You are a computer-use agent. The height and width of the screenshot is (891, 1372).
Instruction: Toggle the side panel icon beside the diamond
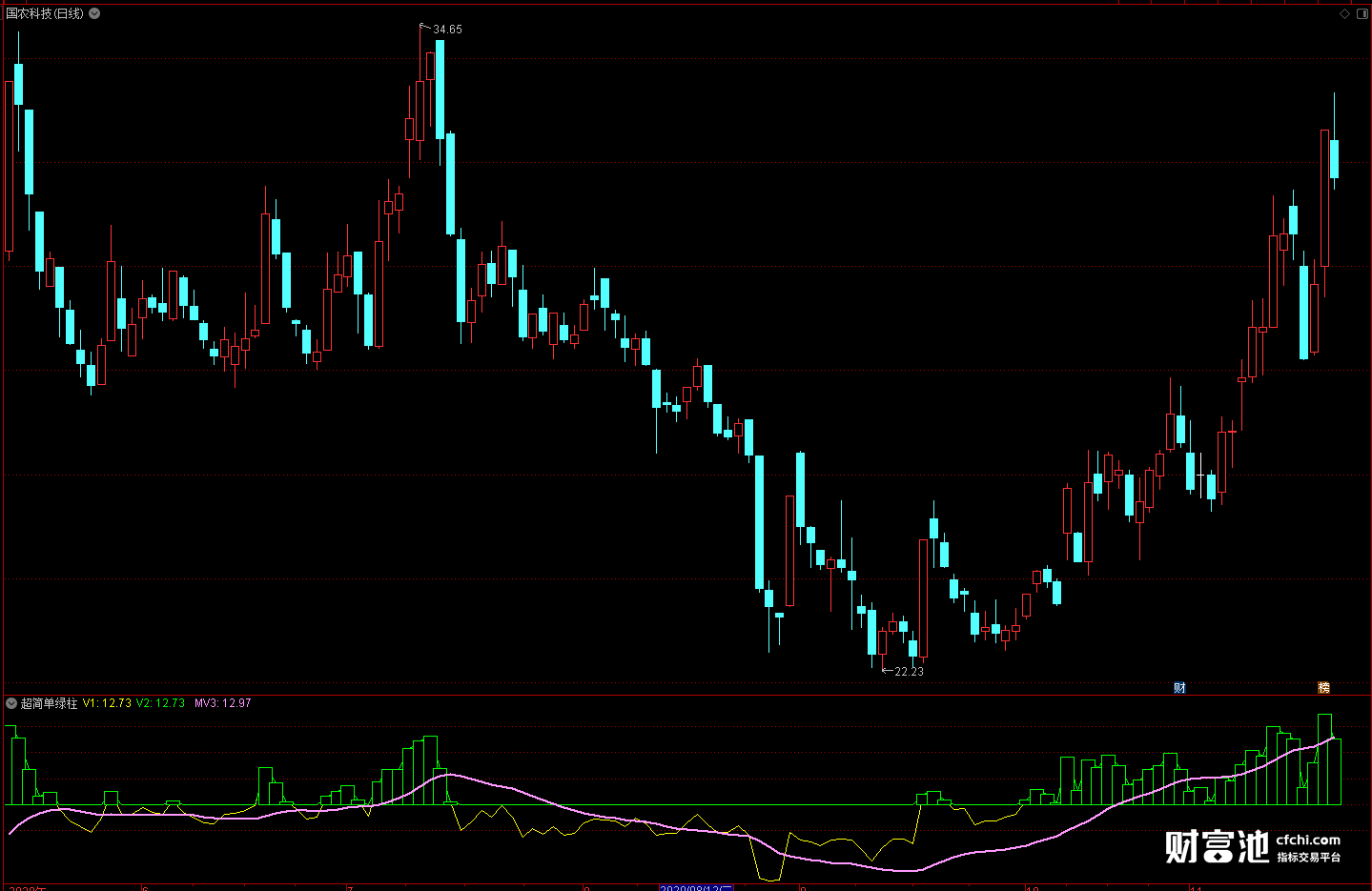[1361, 13]
